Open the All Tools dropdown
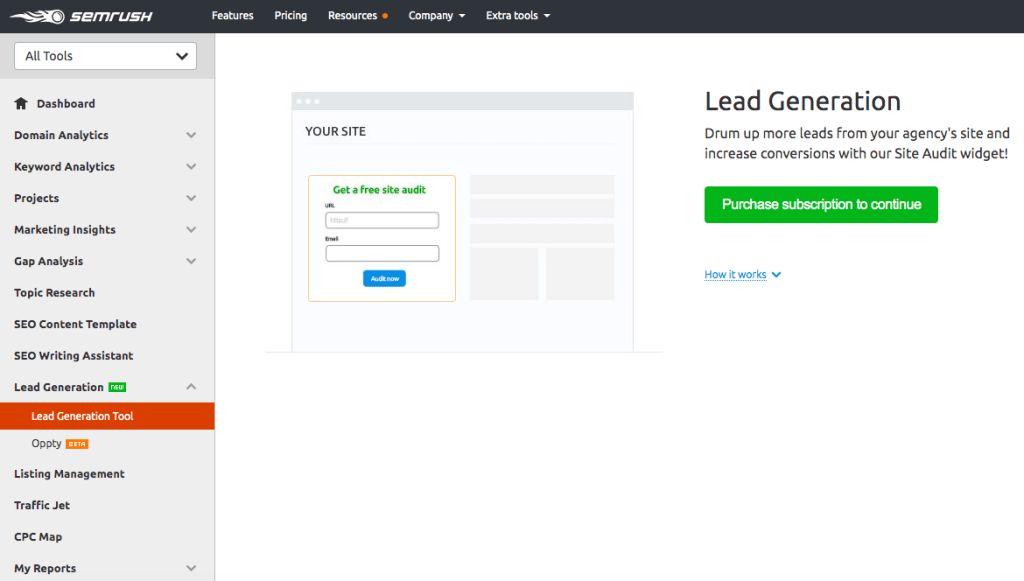Screen dimensions: 1024x581 point(104,56)
